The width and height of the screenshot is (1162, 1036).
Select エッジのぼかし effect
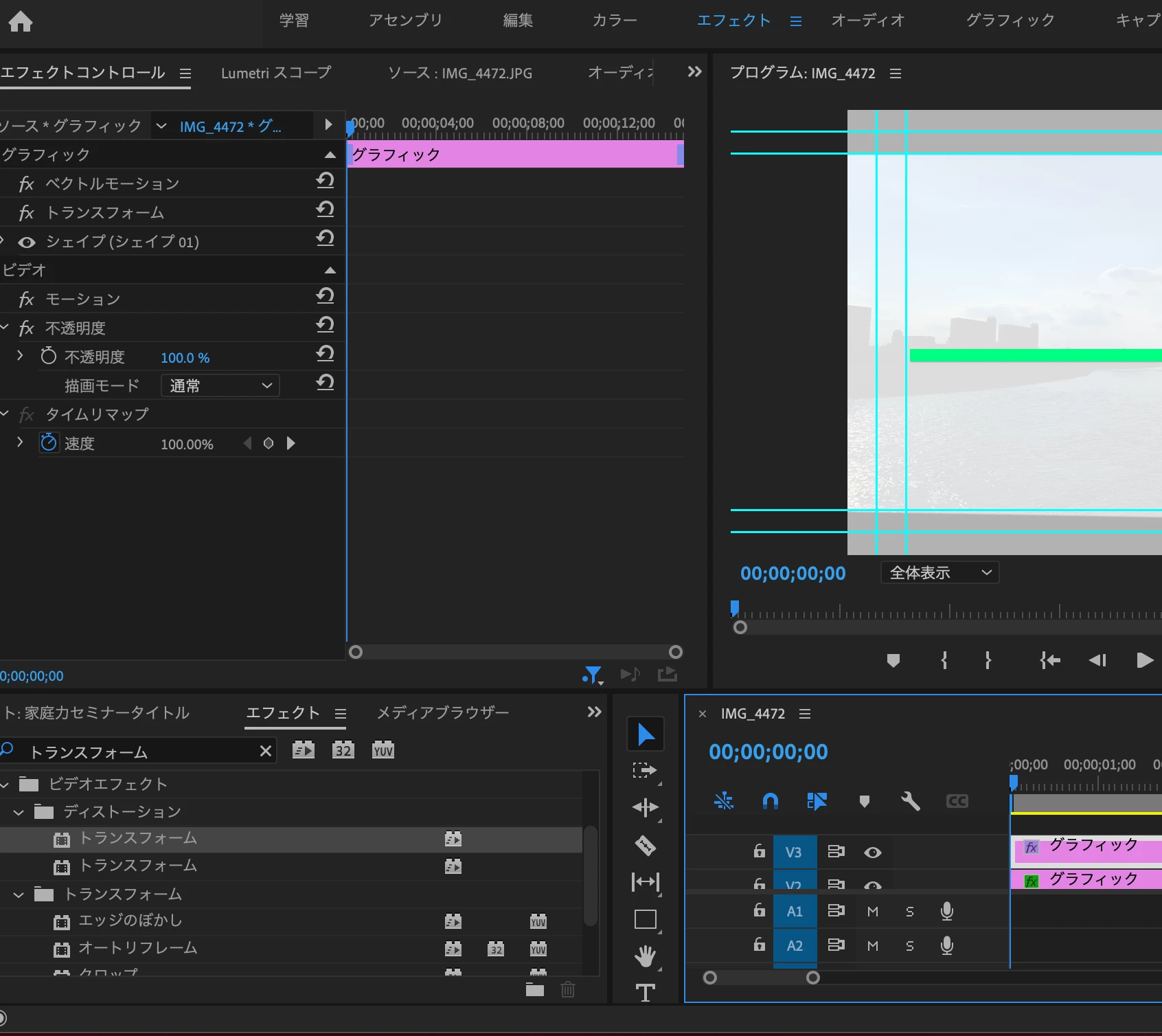click(130, 921)
